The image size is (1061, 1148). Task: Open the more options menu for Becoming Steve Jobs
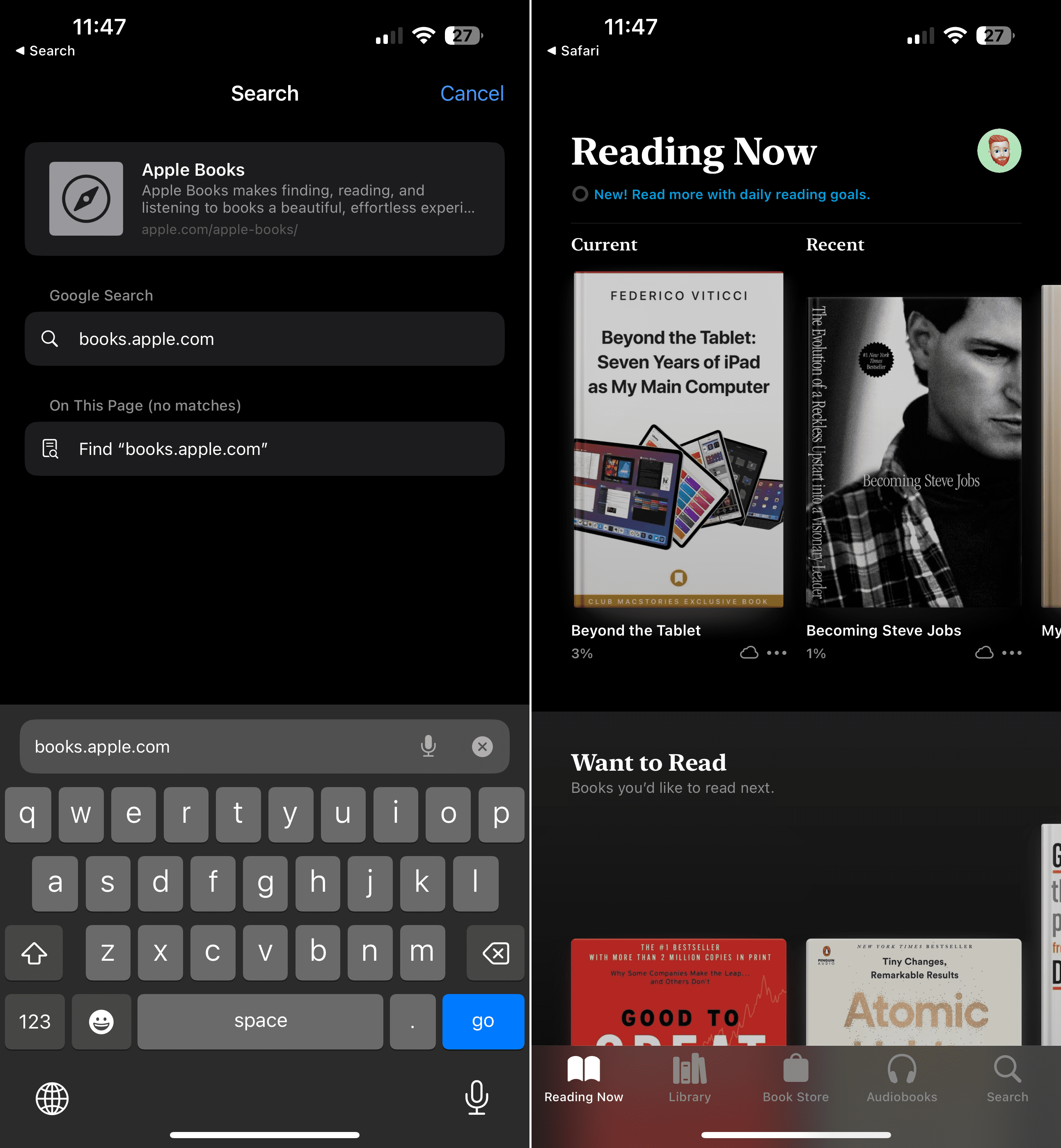point(1012,653)
